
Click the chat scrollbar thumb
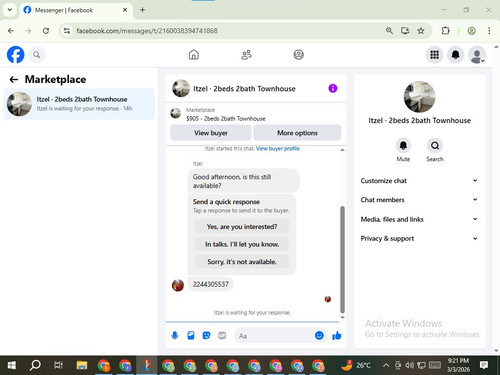tap(342, 259)
